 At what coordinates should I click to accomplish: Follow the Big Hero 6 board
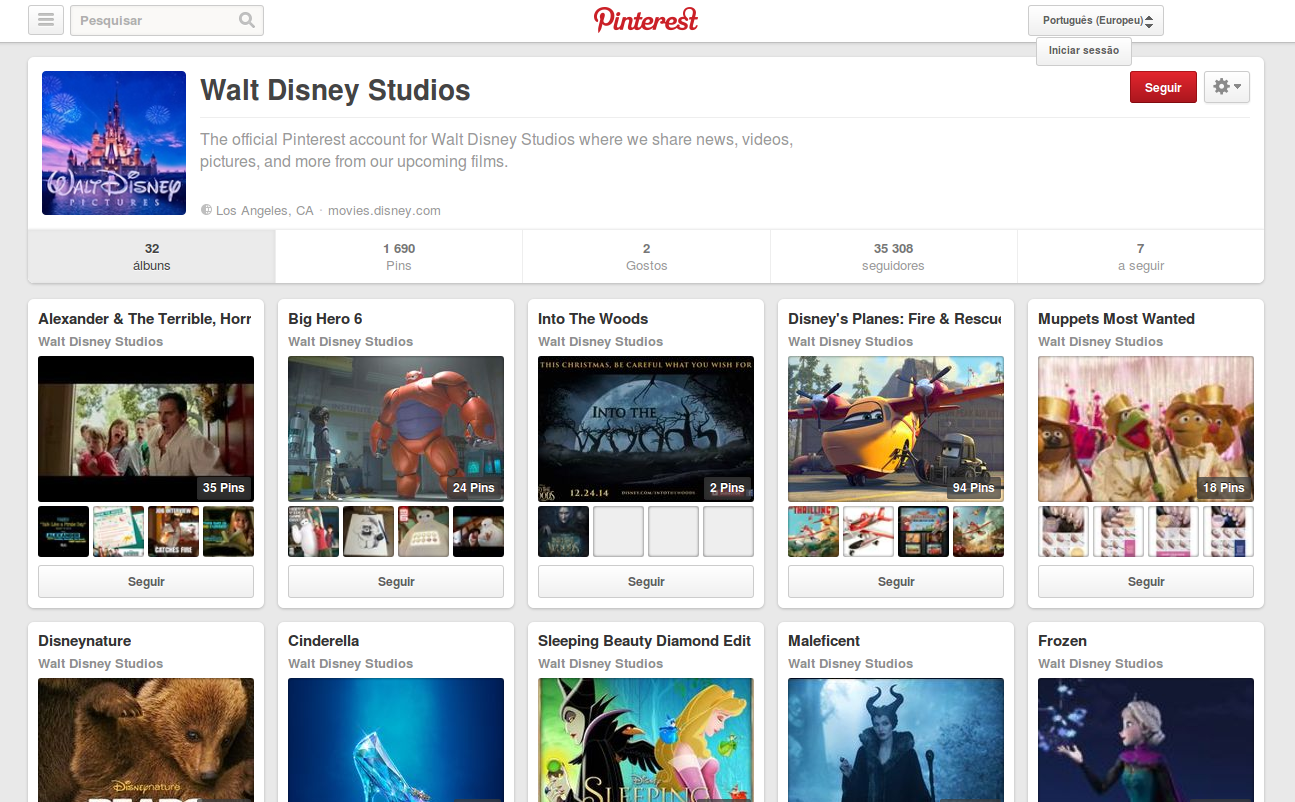point(396,582)
